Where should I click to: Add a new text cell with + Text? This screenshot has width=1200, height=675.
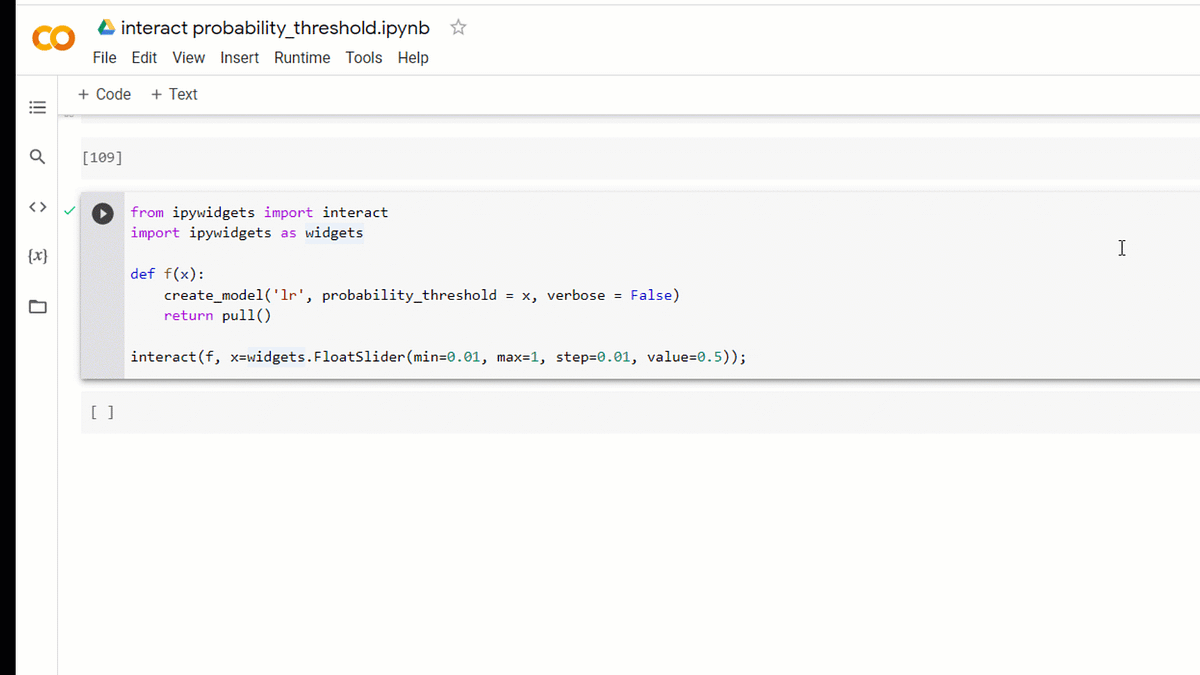(173, 94)
